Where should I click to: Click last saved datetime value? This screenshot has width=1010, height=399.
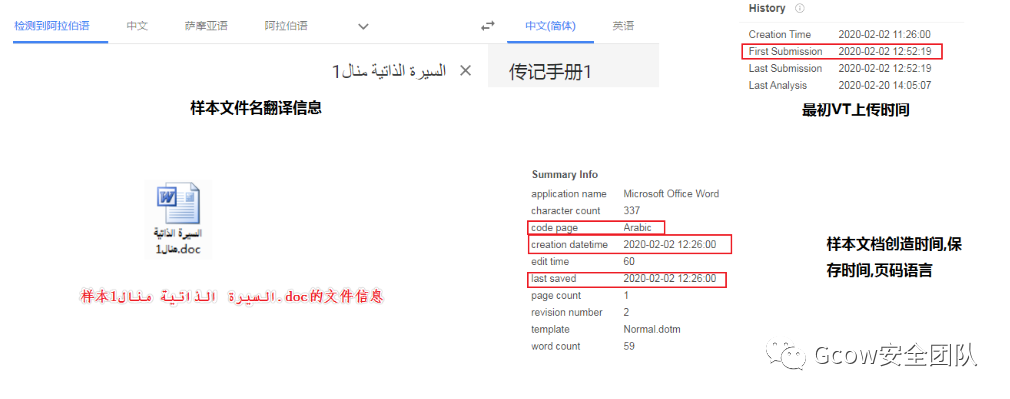click(670, 278)
